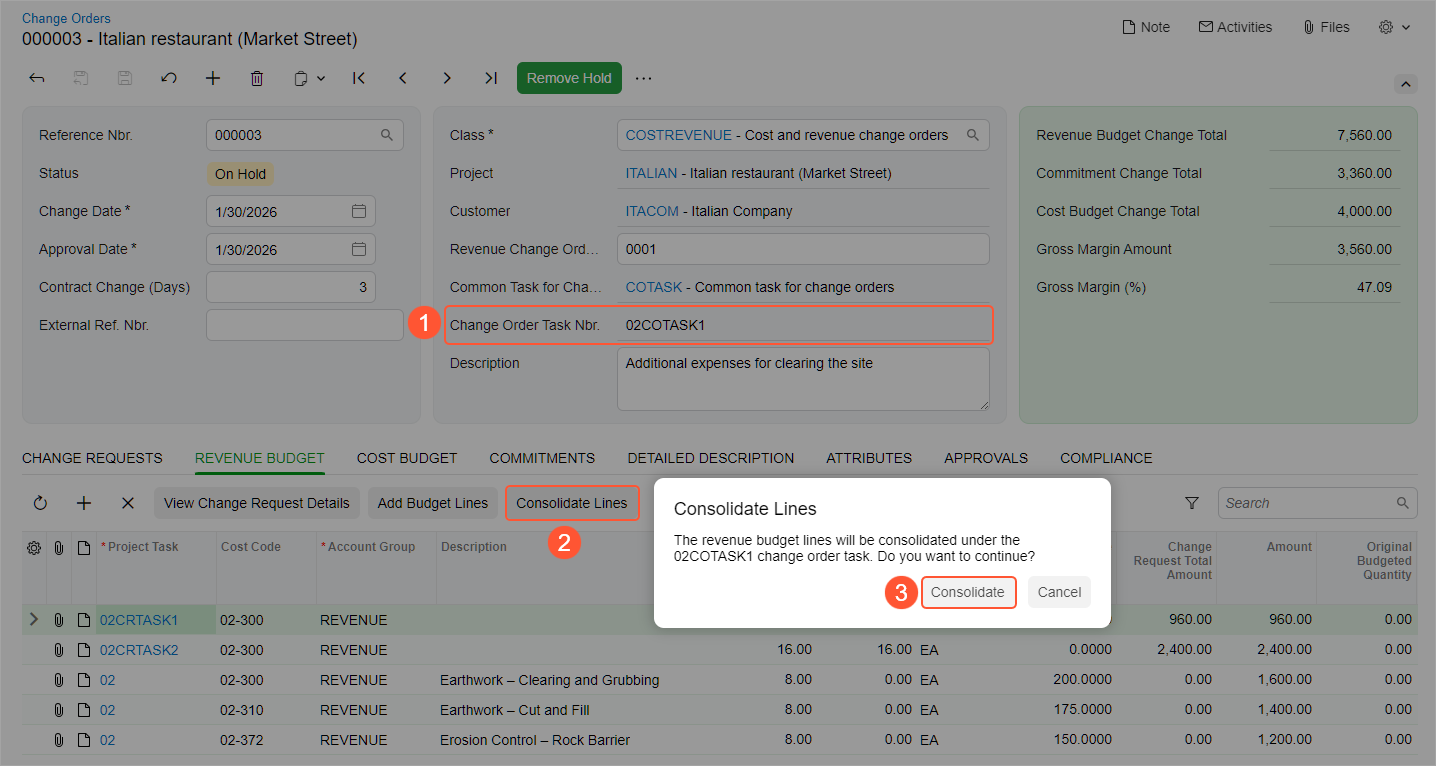Confirm with the Consolidate dialog button
Viewport: 1436px width, 766px height.
[968, 592]
